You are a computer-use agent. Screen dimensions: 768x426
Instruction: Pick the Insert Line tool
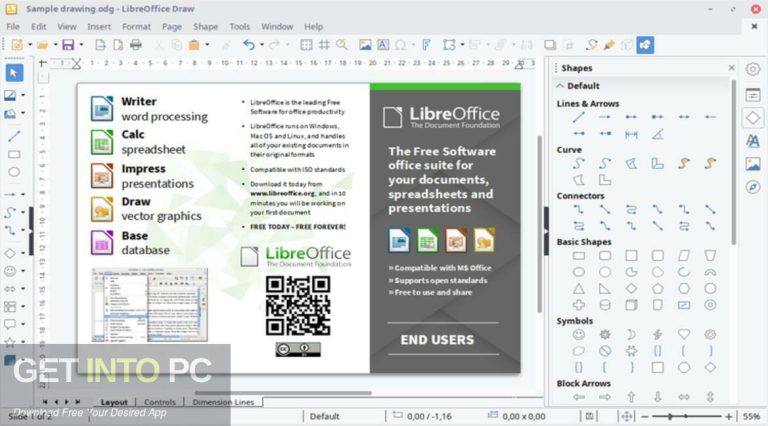point(14,136)
